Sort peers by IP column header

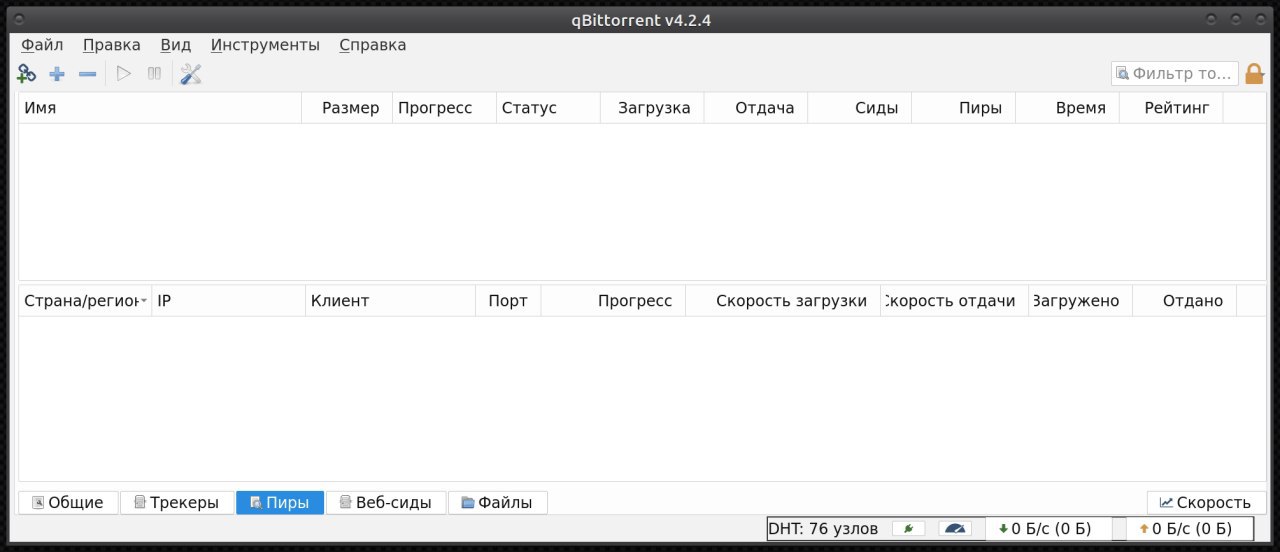pyautogui.click(x=229, y=301)
